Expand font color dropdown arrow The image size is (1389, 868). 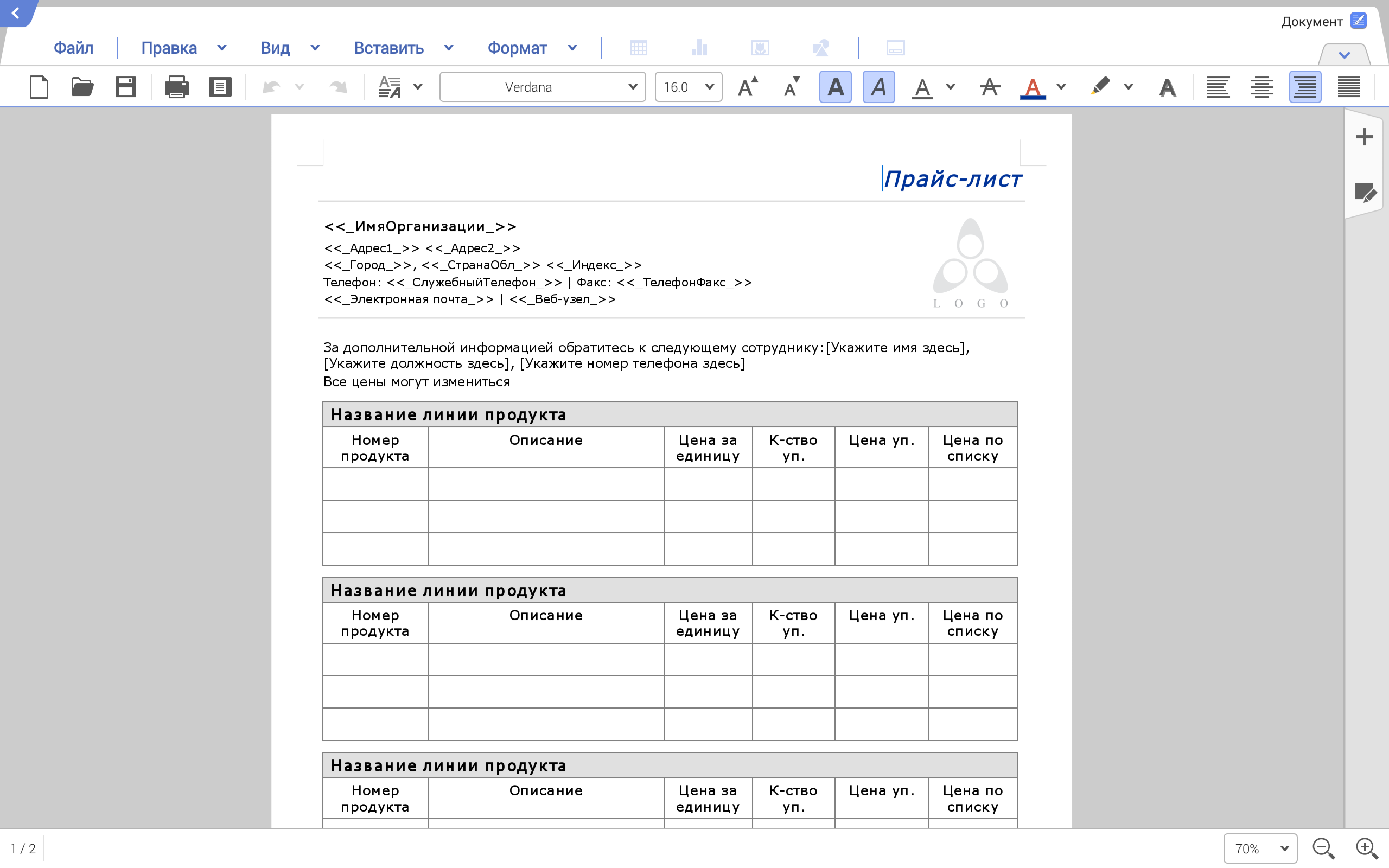pos(1061,87)
